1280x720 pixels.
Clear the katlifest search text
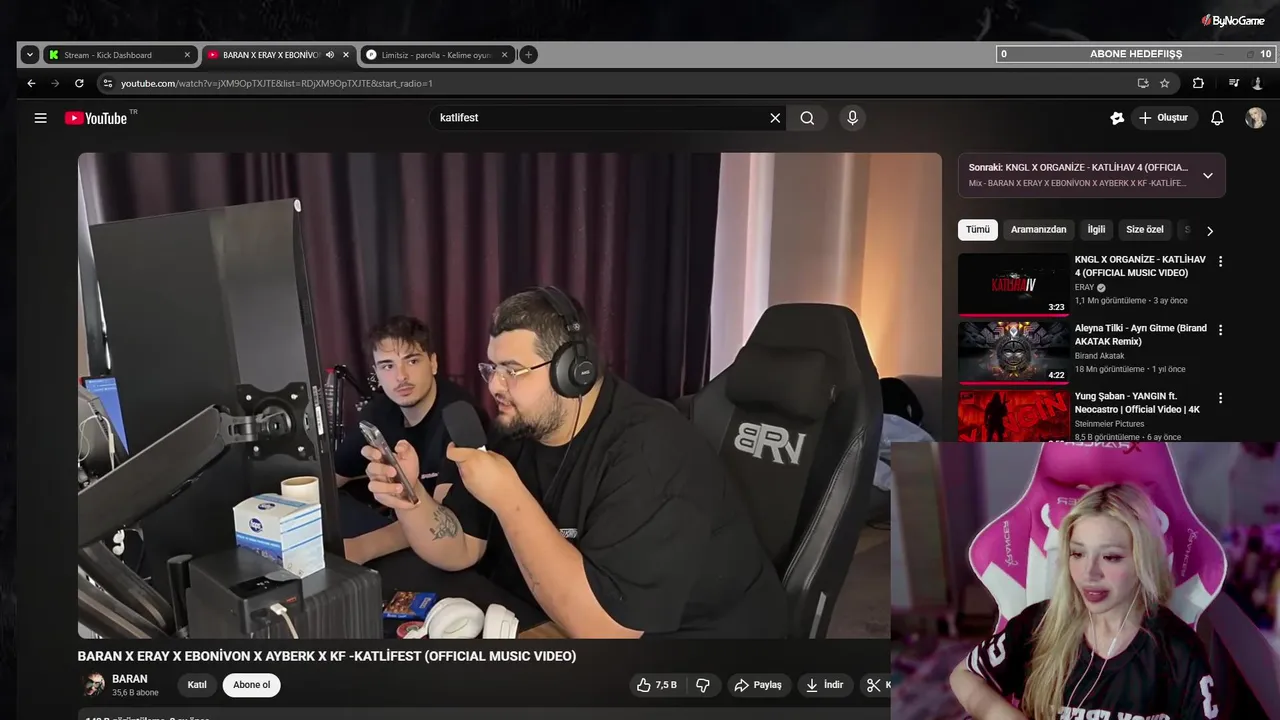pos(775,118)
